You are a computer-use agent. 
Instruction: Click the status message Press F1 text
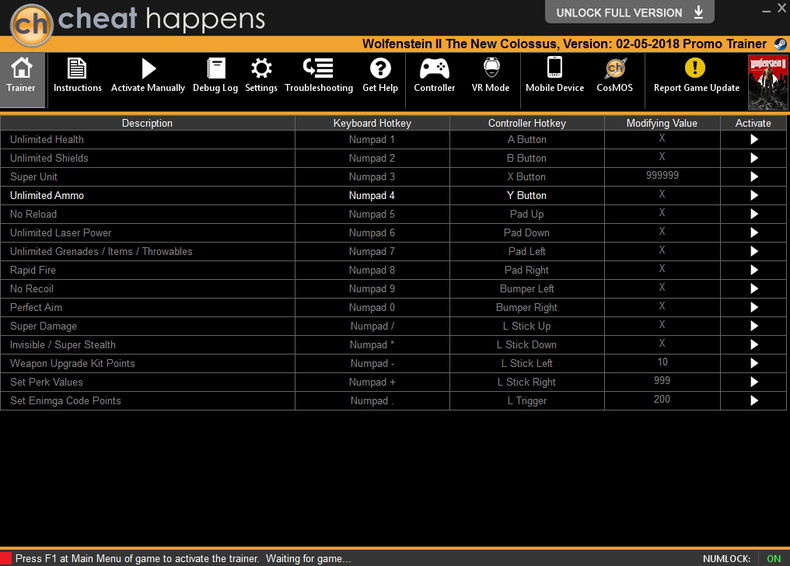(183, 558)
